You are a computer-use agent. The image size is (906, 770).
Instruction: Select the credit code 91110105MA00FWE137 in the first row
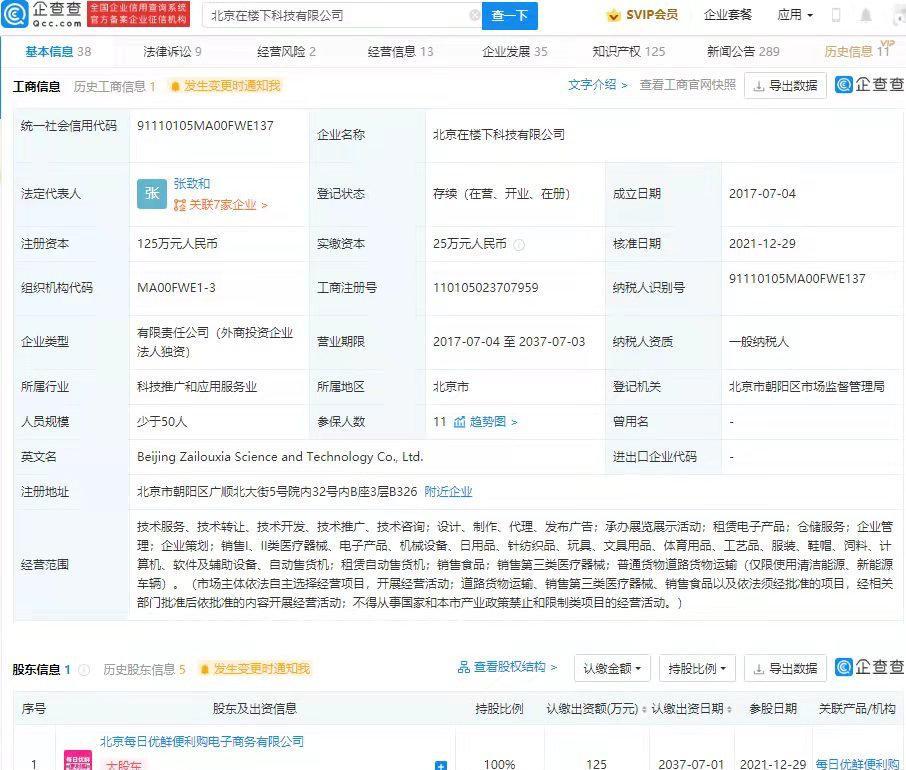point(205,126)
